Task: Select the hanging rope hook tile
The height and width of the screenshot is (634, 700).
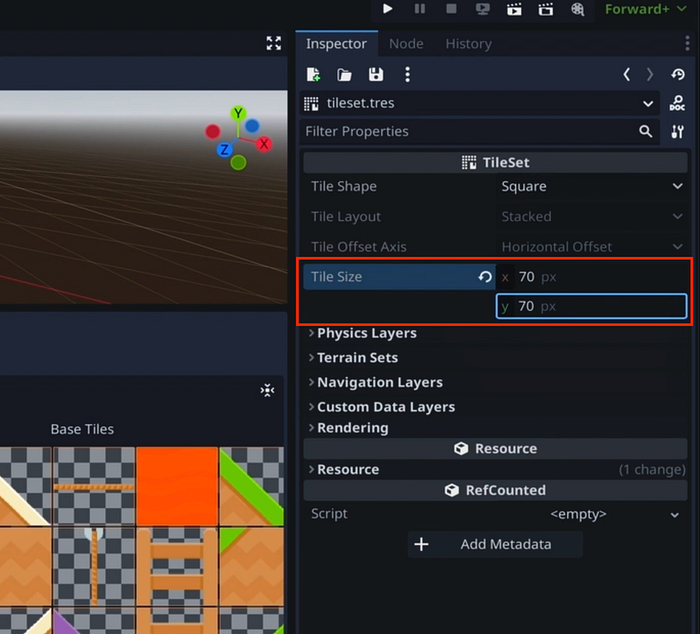Action: [x=94, y=567]
